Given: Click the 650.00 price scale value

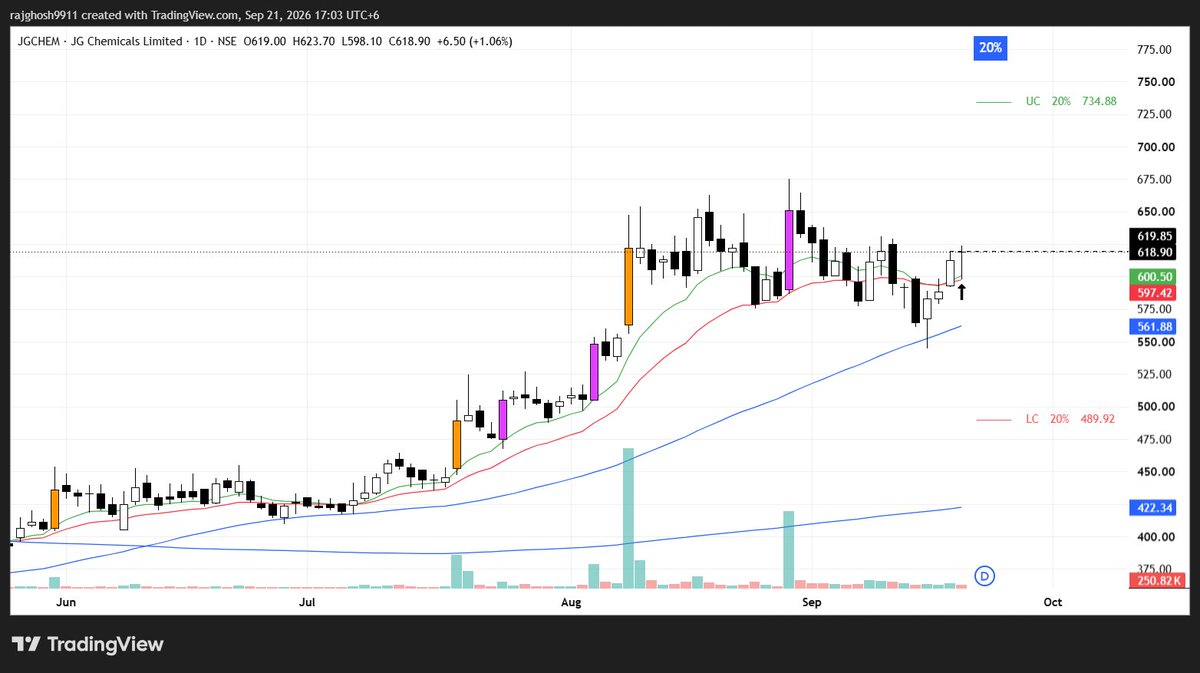Looking at the screenshot, I should tap(1154, 212).
